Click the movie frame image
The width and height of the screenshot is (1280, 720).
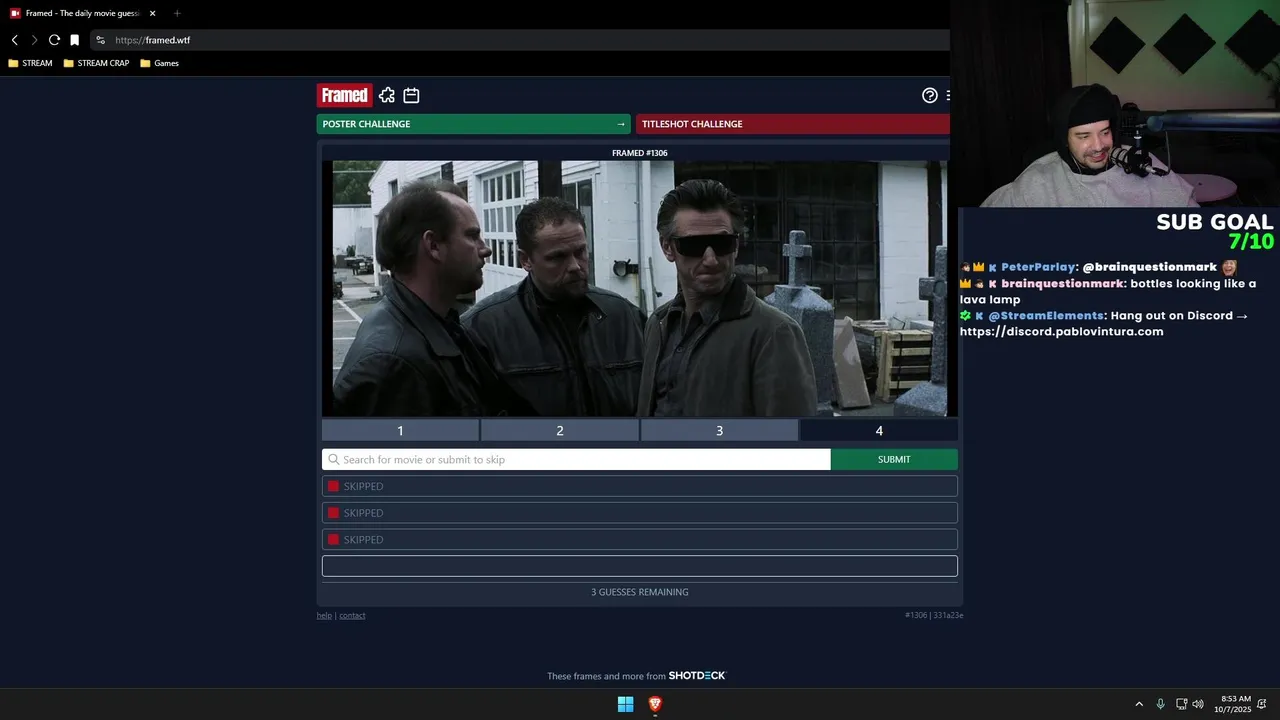click(x=640, y=288)
